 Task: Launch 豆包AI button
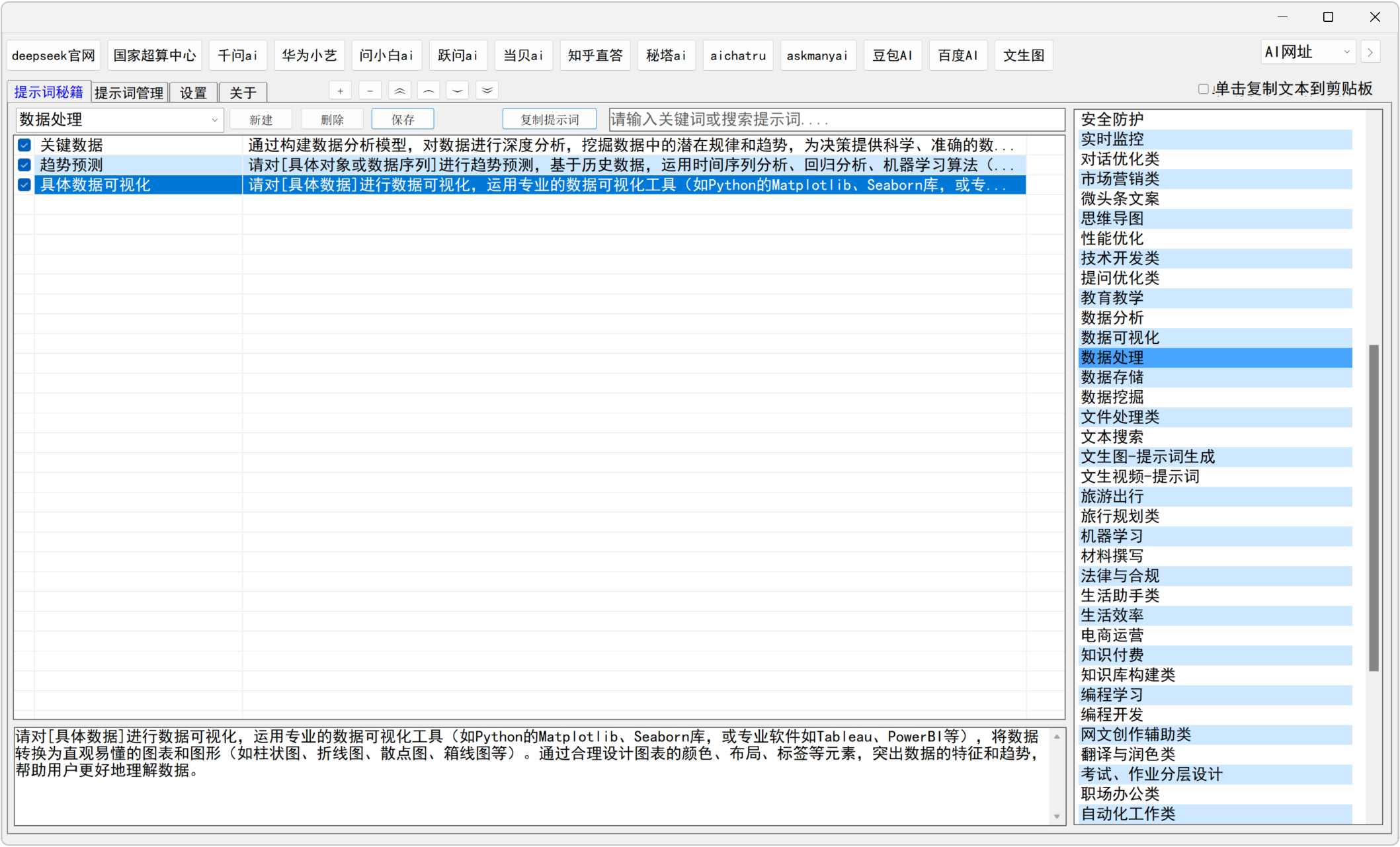[893, 56]
